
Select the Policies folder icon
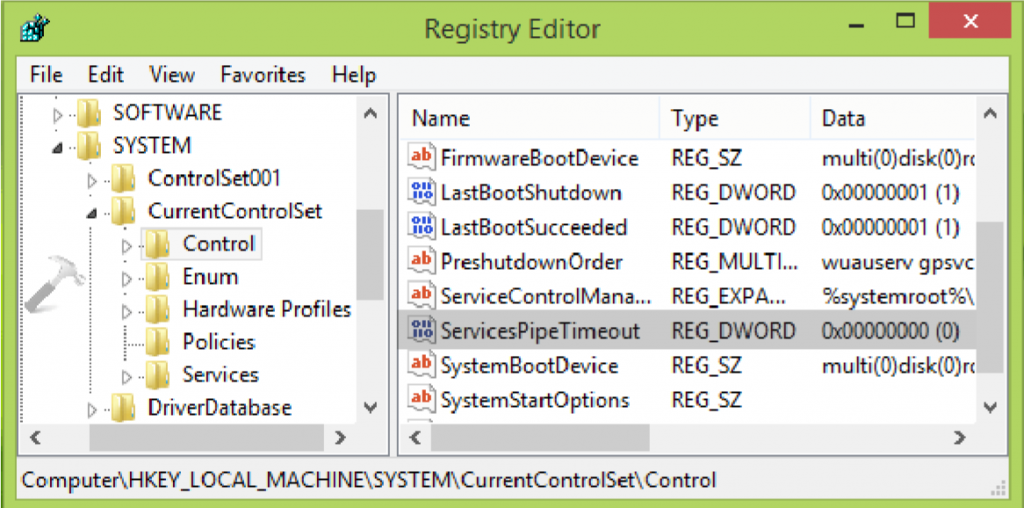[x=158, y=341]
